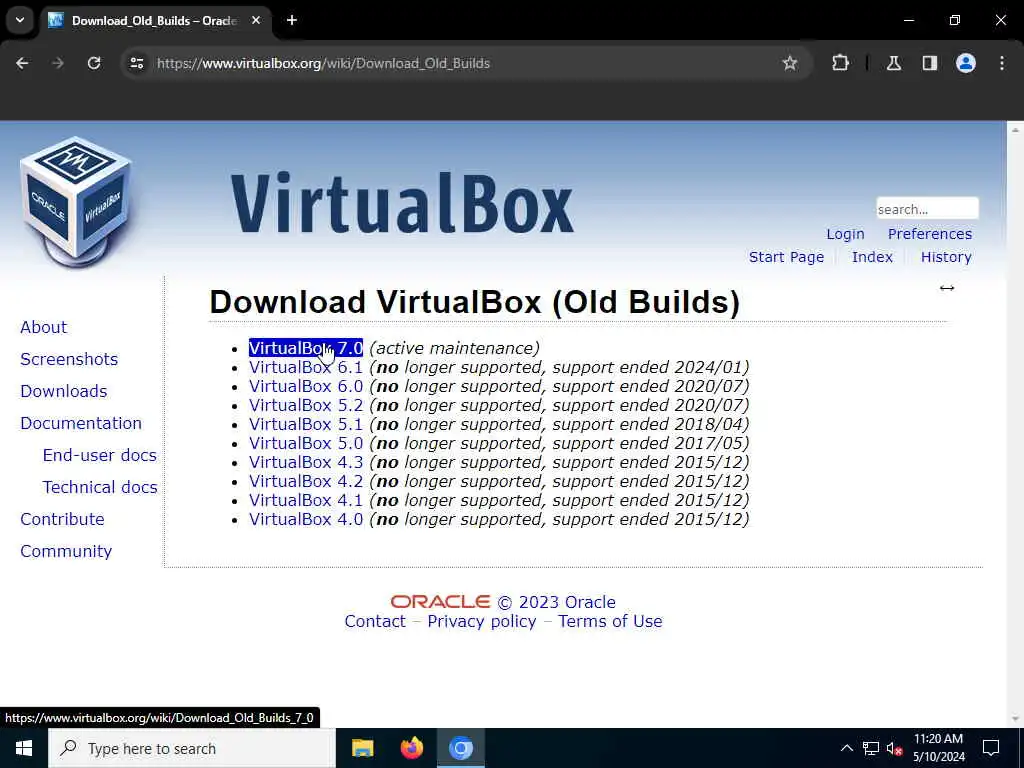Screen dimensions: 1024x768
Task: Open the VirtualBox 5.2 builds link
Action: (306, 405)
